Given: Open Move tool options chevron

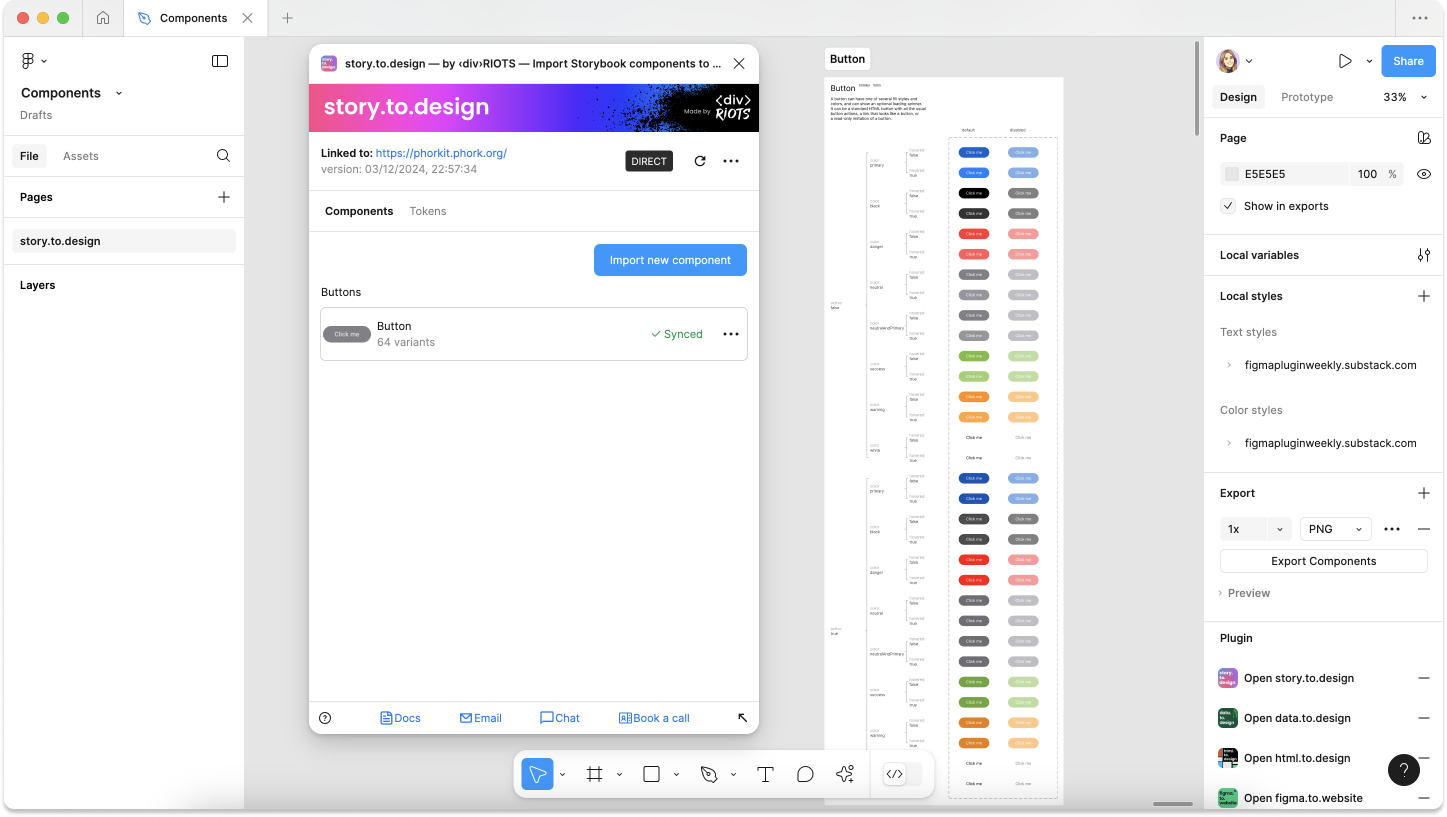Looking at the screenshot, I should pyautogui.click(x=562, y=774).
